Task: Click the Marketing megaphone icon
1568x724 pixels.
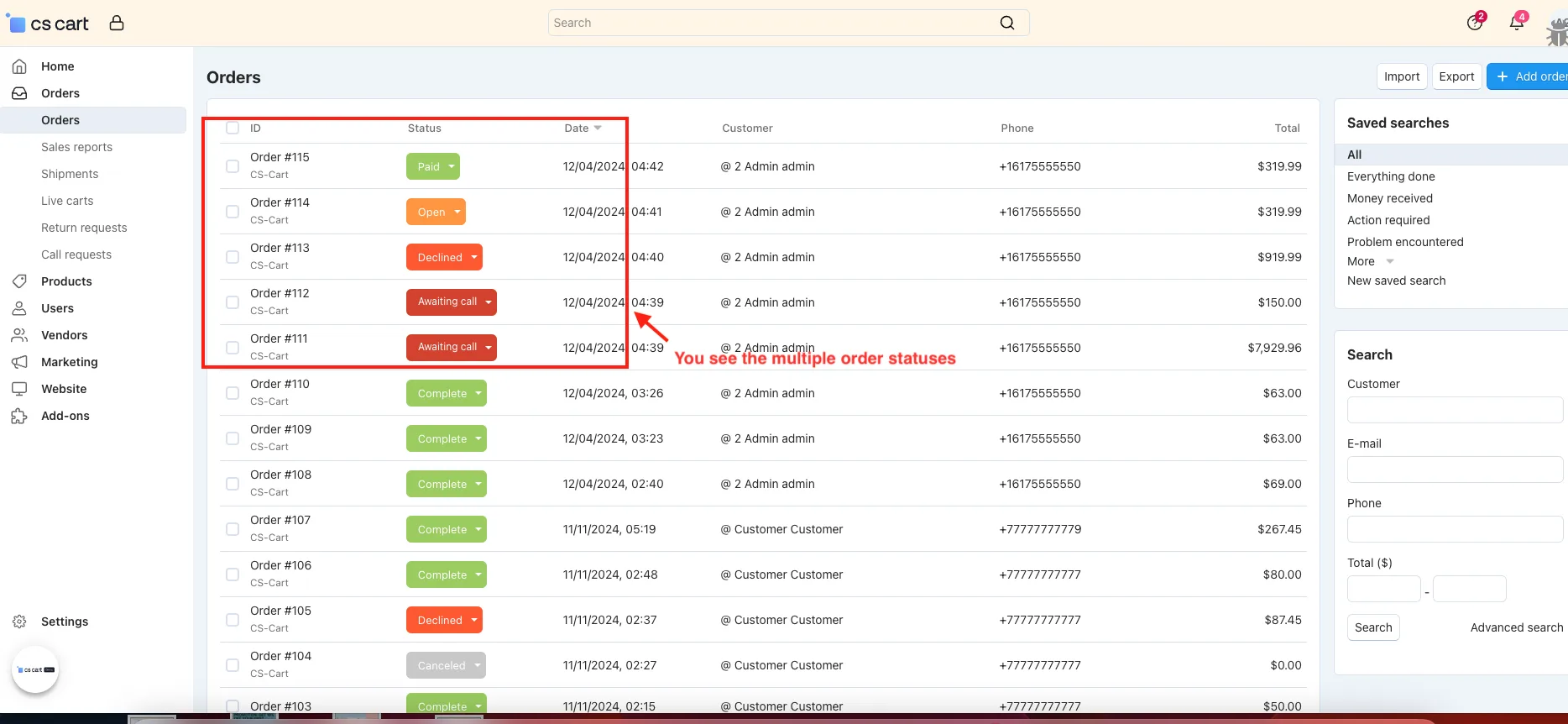Action: 19,362
